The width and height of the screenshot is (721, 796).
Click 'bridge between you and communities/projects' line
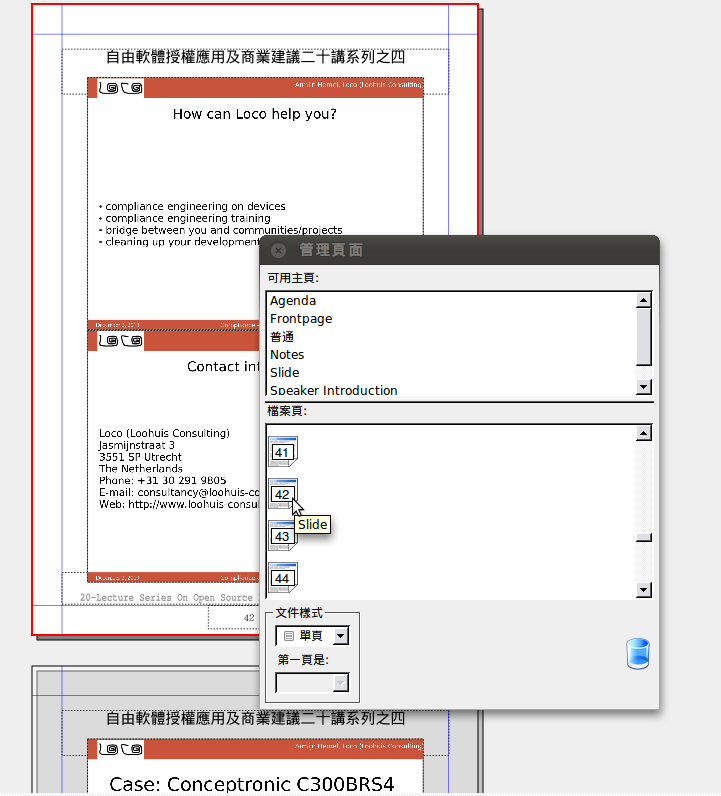click(223, 230)
